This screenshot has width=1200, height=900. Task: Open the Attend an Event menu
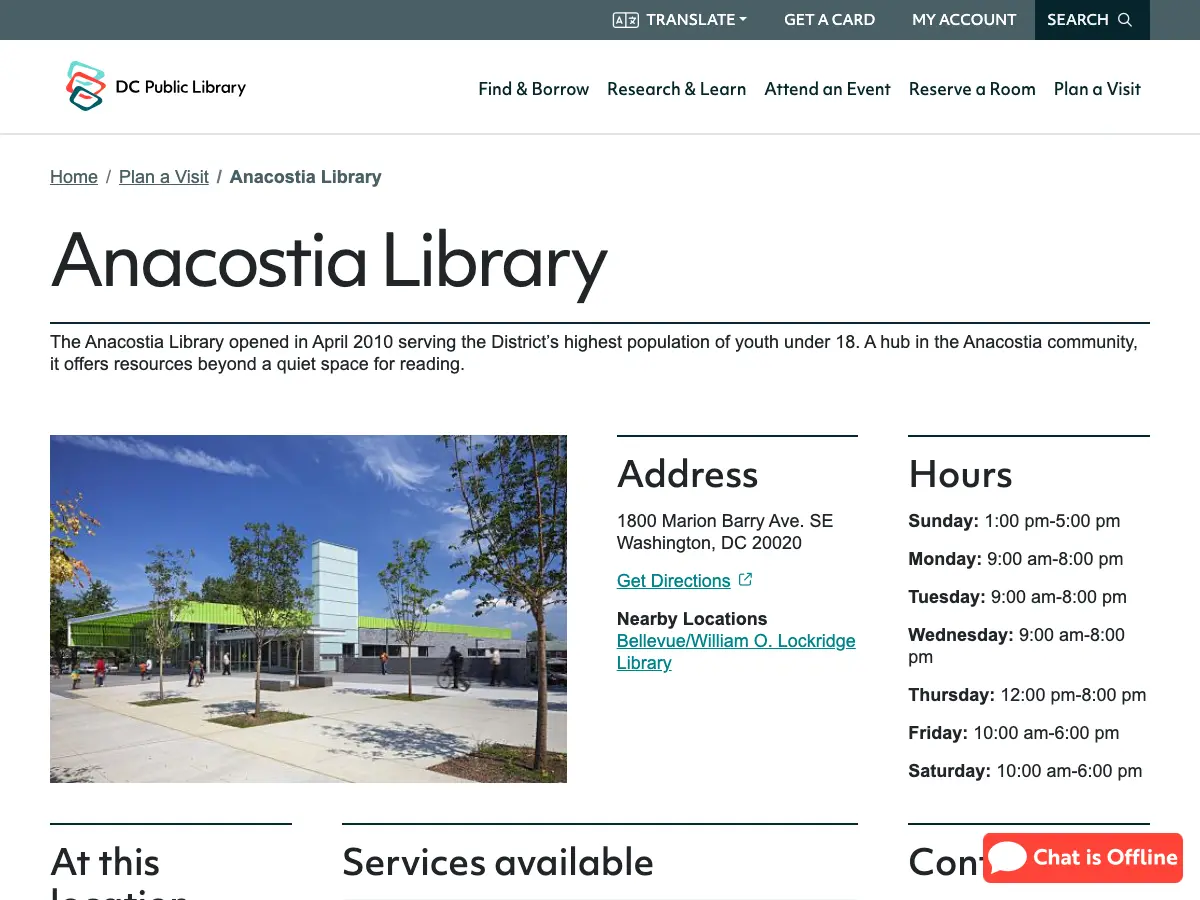coord(828,89)
